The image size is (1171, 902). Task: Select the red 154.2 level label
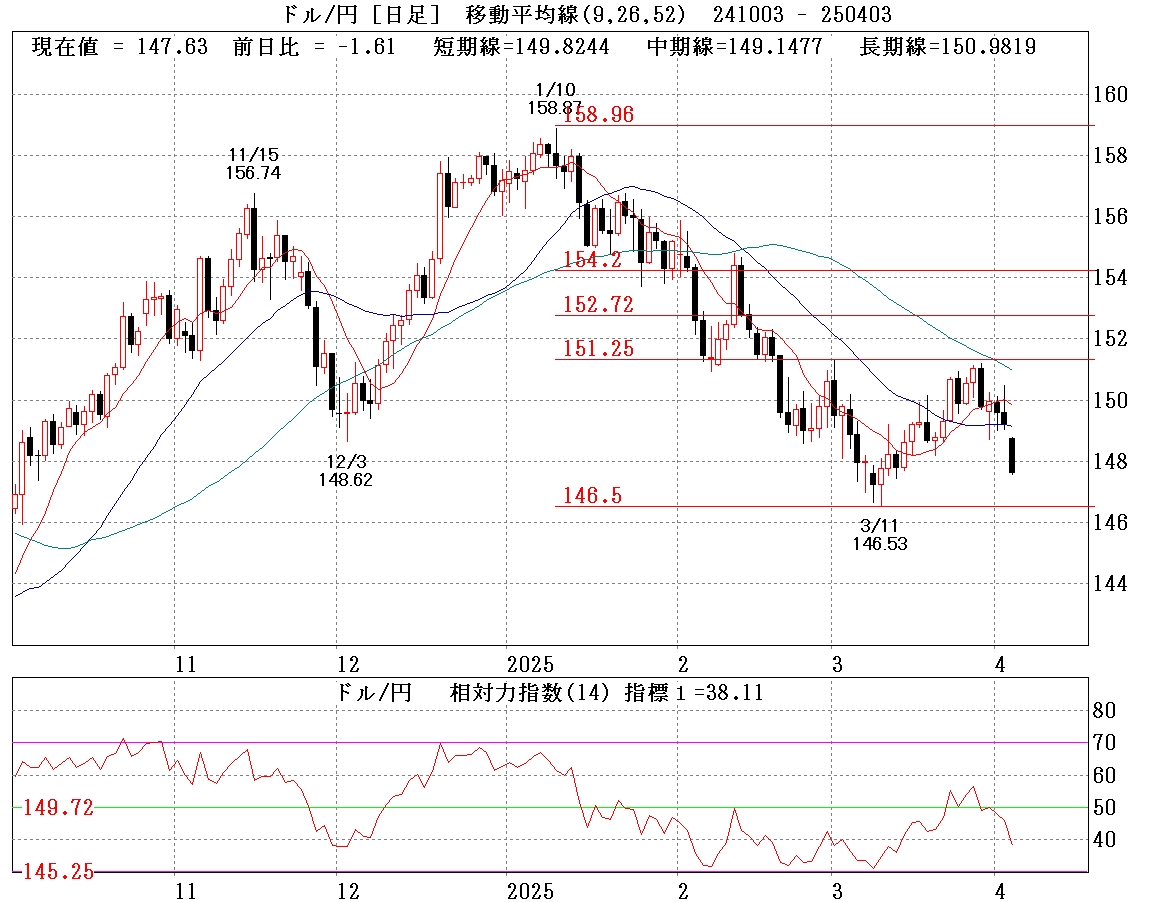click(x=592, y=260)
